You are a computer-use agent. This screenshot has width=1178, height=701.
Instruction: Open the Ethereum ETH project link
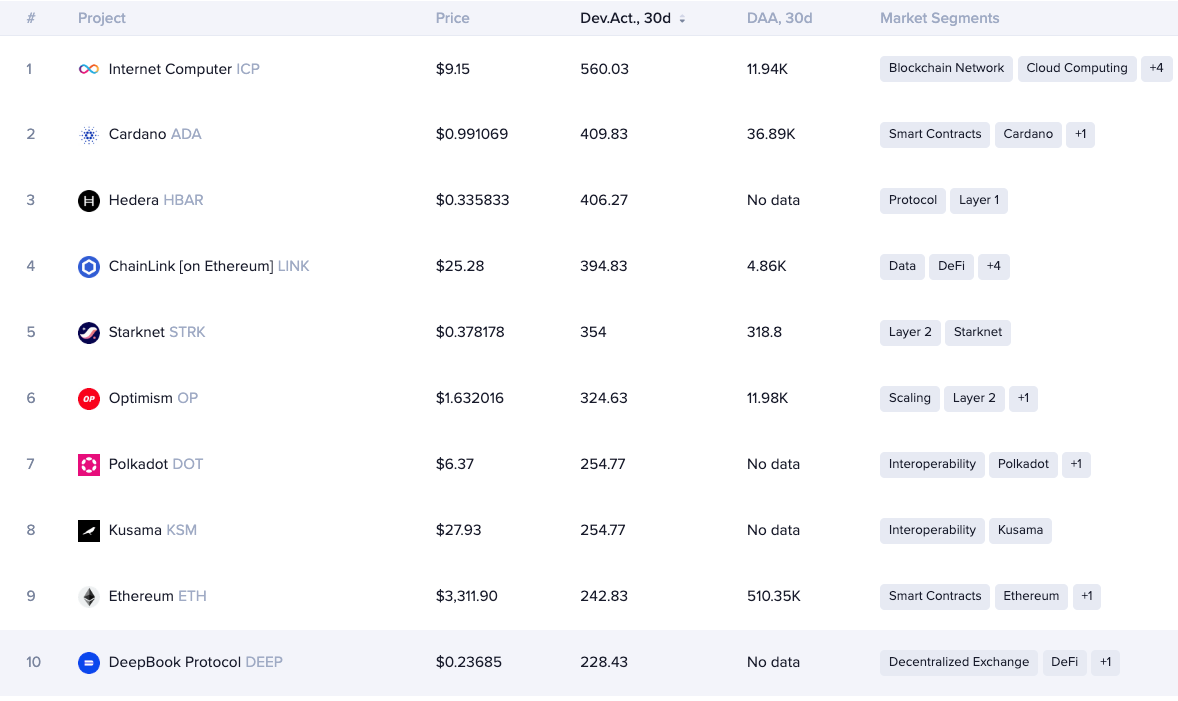[158, 597]
